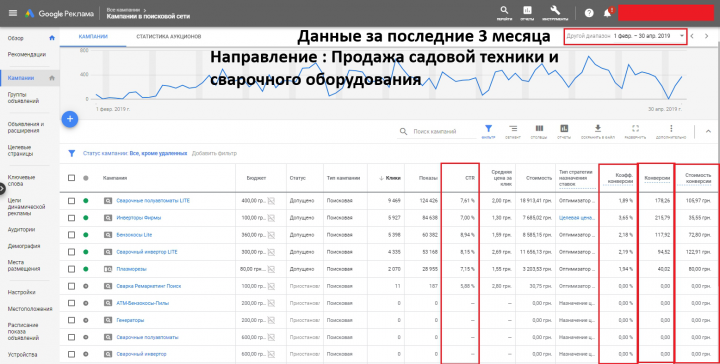Click the magnifier icon in Поиск кампаний
The height and width of the screenshot is (364, 720).
pos(403,131)
